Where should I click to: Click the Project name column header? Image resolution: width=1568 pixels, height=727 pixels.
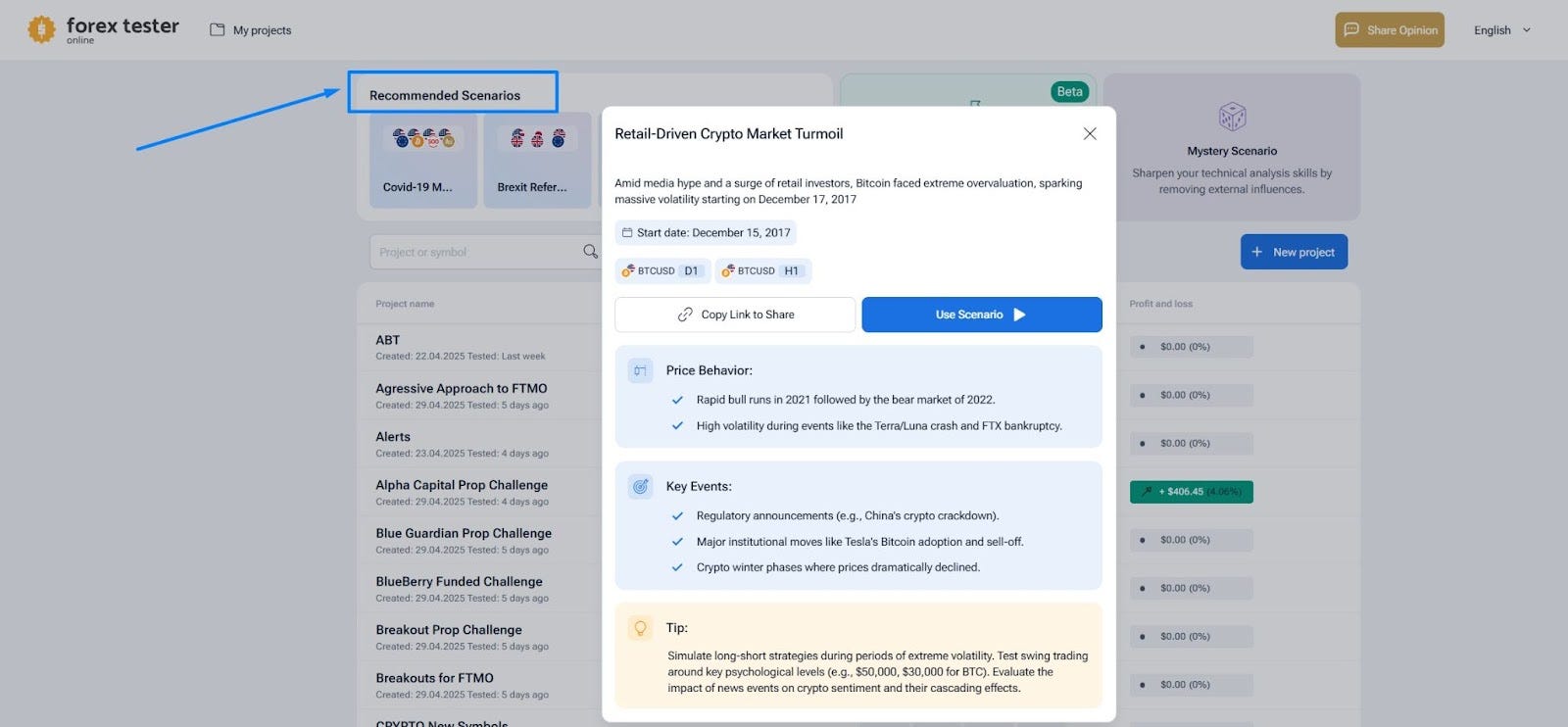tap(405, 304)
